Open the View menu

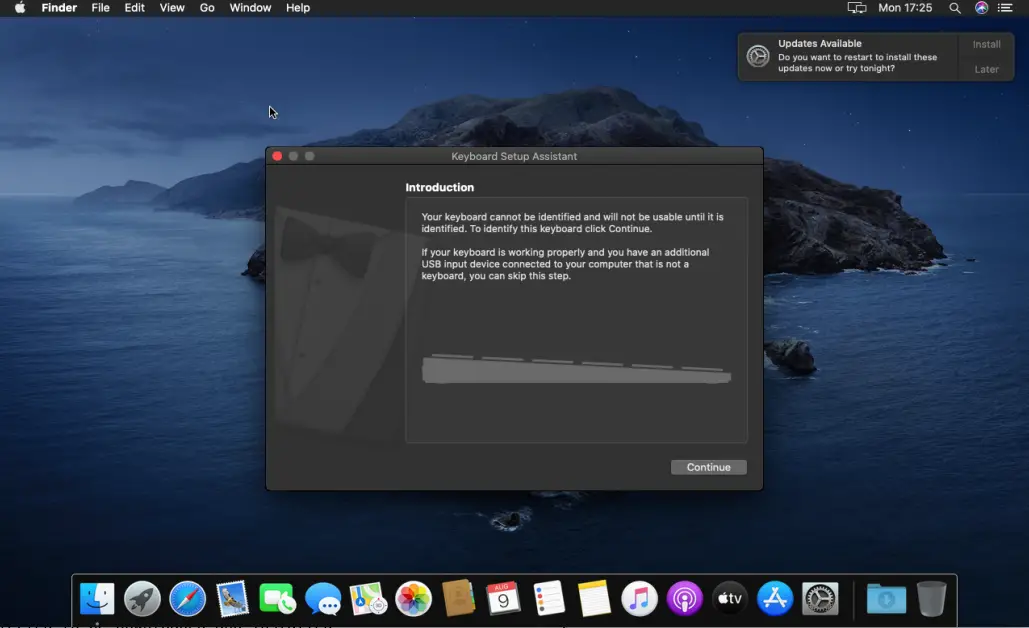pos(172,8)
